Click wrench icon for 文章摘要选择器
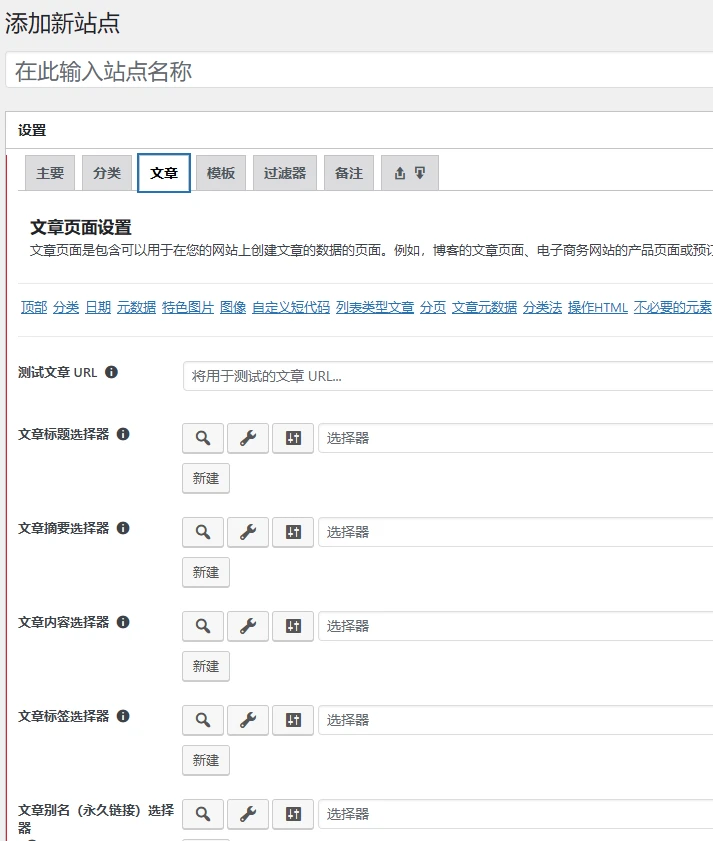 point(248,532)
